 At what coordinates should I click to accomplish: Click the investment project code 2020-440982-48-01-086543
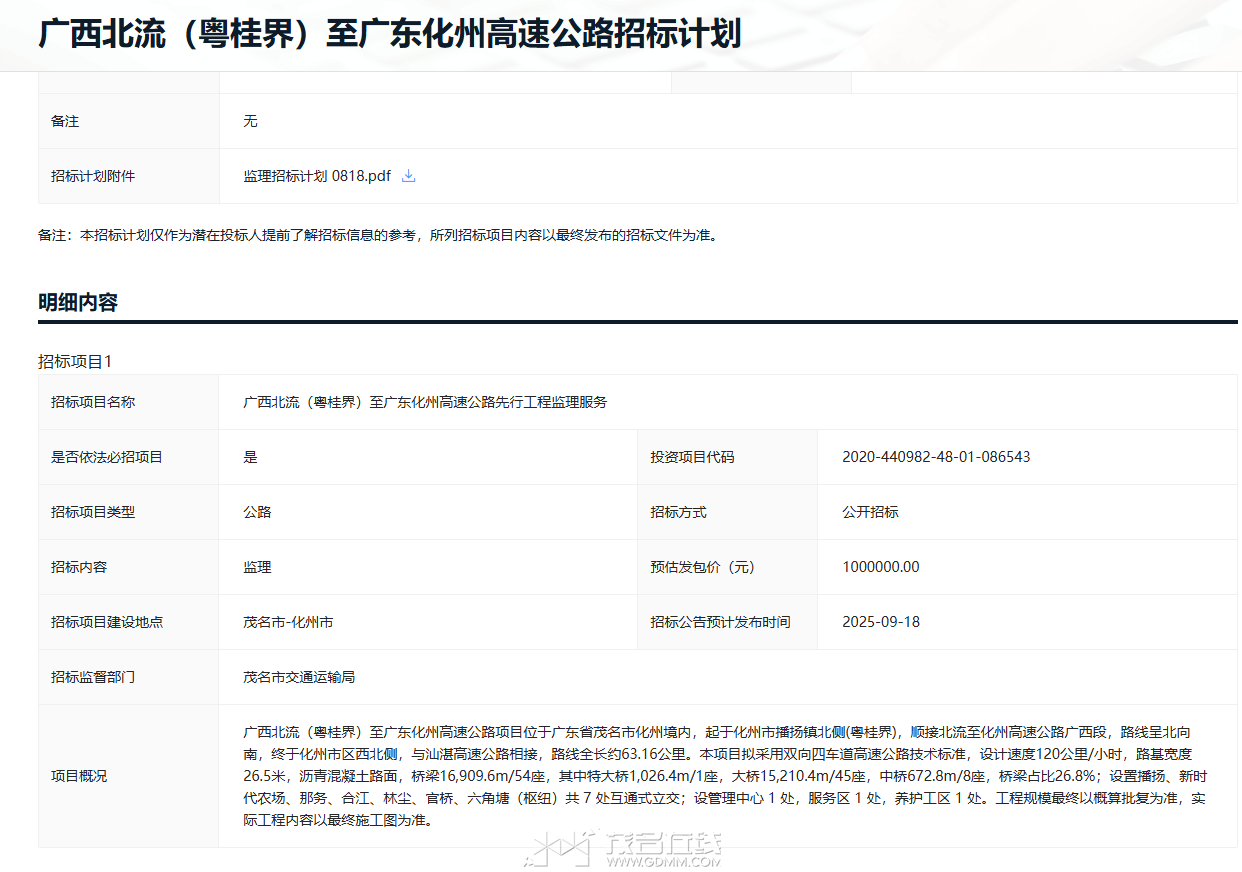(936, 457)
